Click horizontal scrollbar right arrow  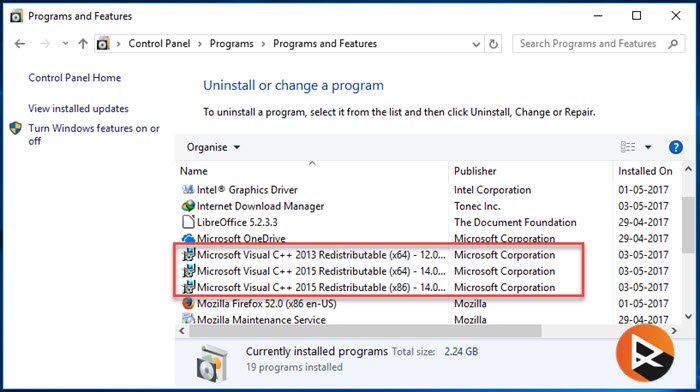(674, 331)
